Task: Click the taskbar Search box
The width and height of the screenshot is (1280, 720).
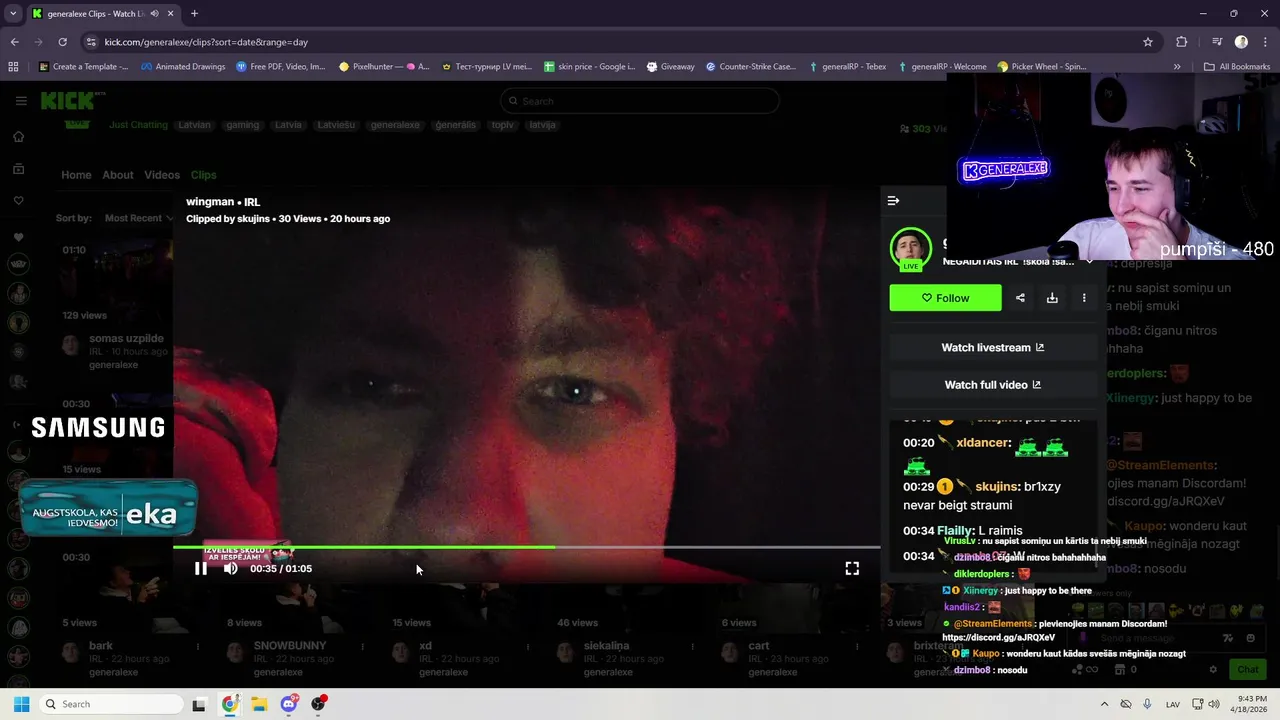Action: point(110,704)
